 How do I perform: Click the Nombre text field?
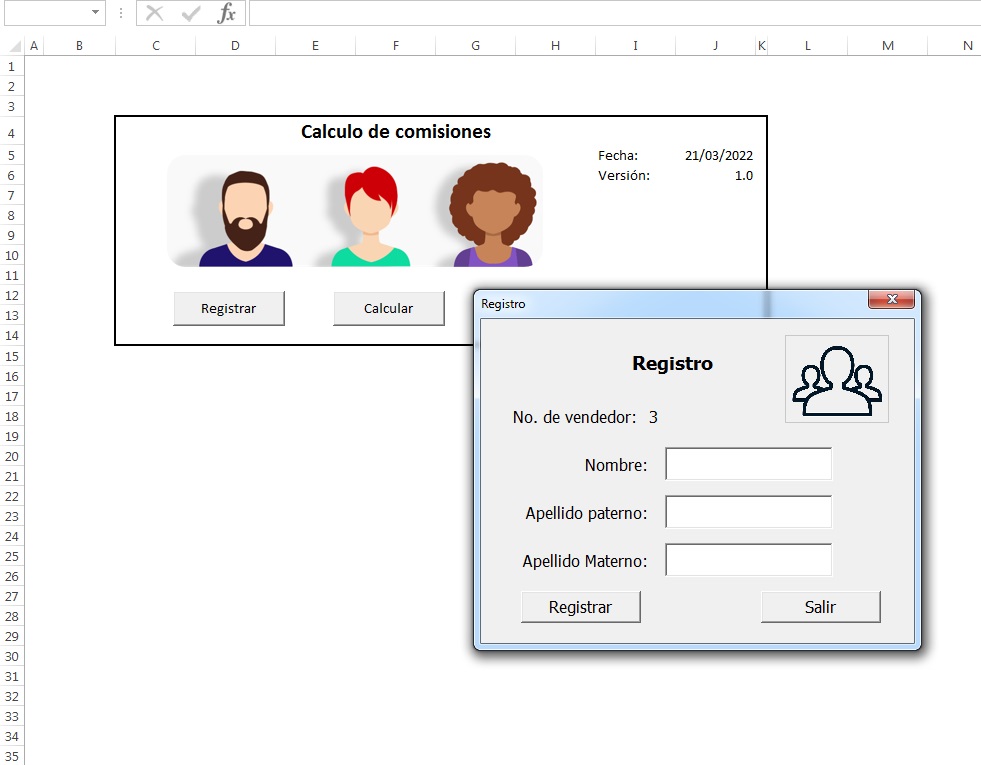pyautogui.click(x=748, y=464)
